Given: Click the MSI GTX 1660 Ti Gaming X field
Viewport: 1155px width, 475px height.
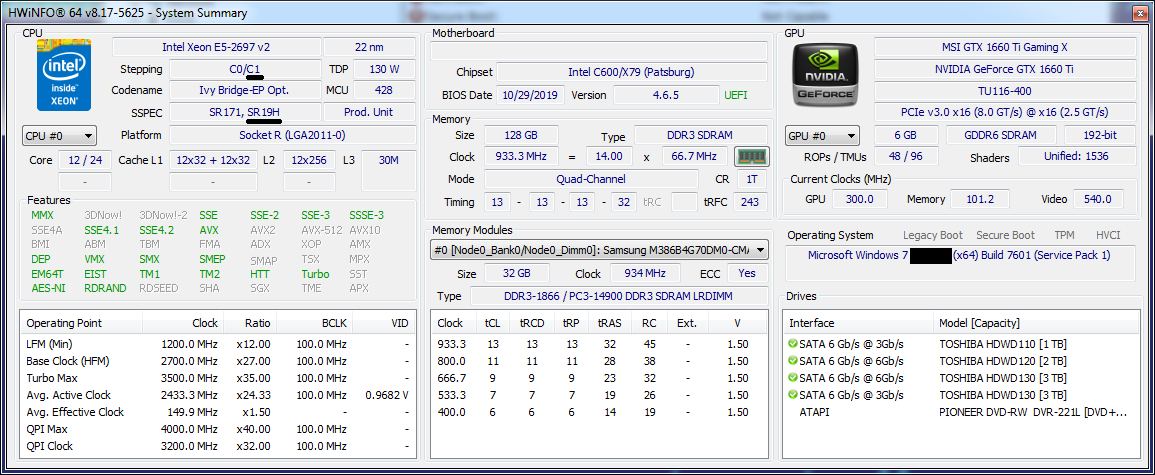Looking at the screenshot, I should [1005, 47].
